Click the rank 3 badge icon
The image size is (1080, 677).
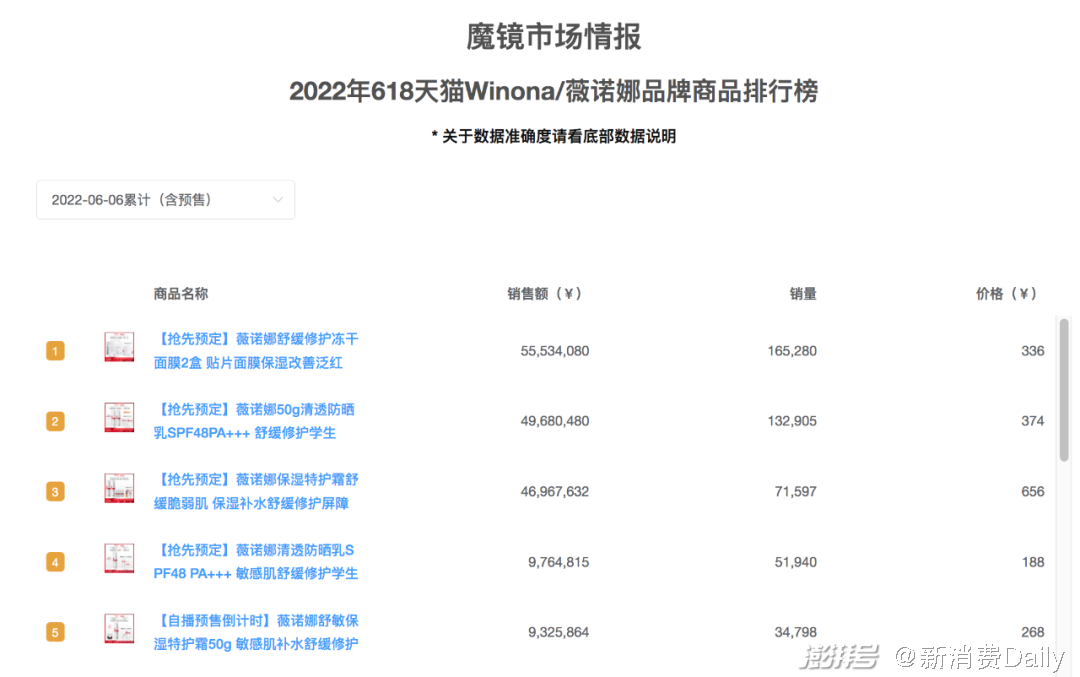55,491
